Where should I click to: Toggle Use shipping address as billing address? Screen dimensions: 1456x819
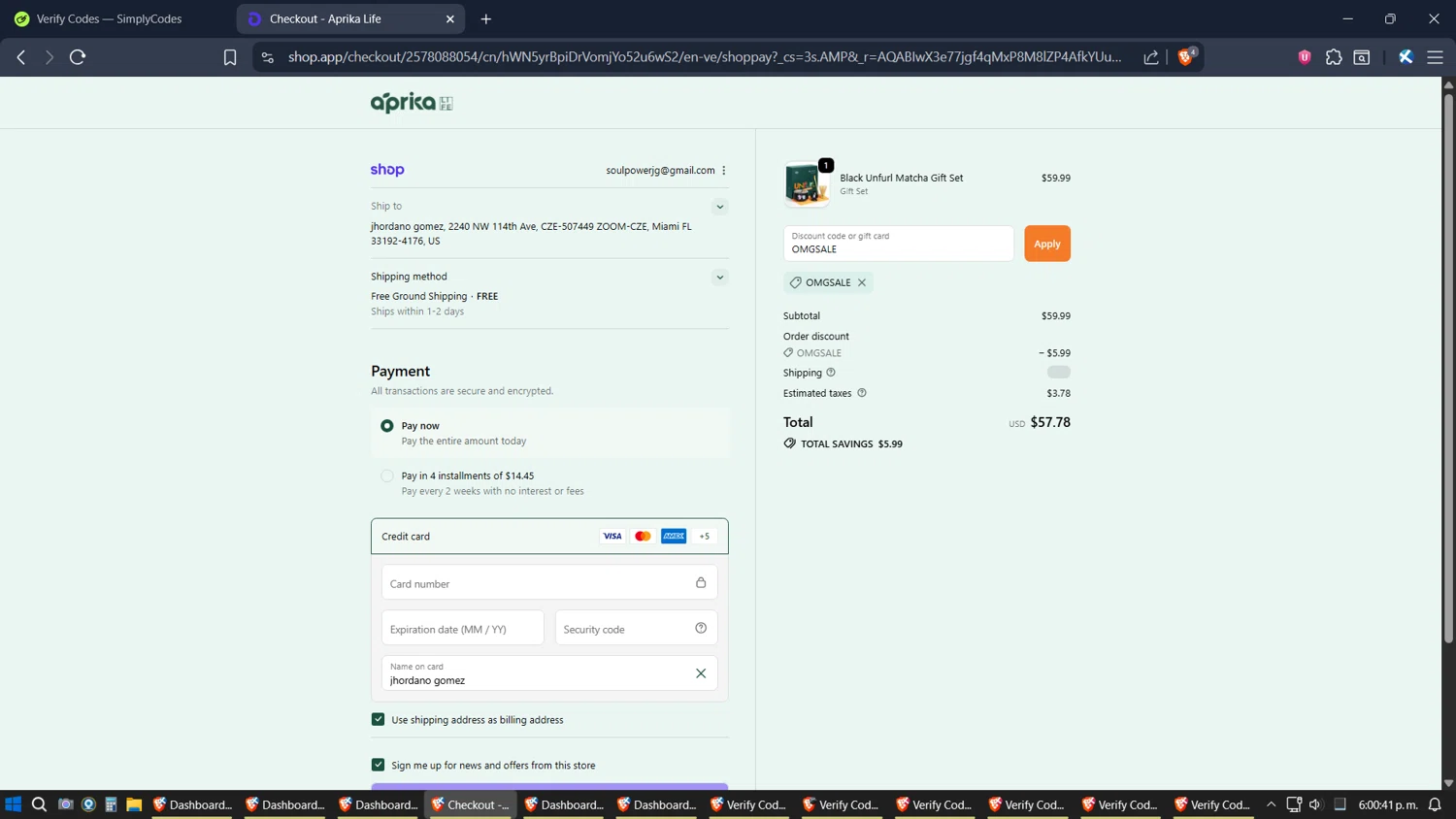379,719
